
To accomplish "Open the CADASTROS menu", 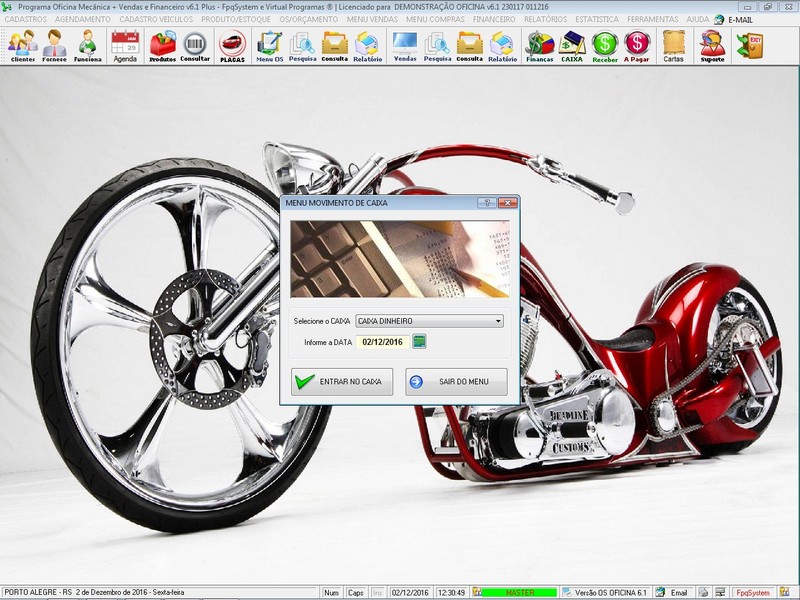I will point(26,19).
